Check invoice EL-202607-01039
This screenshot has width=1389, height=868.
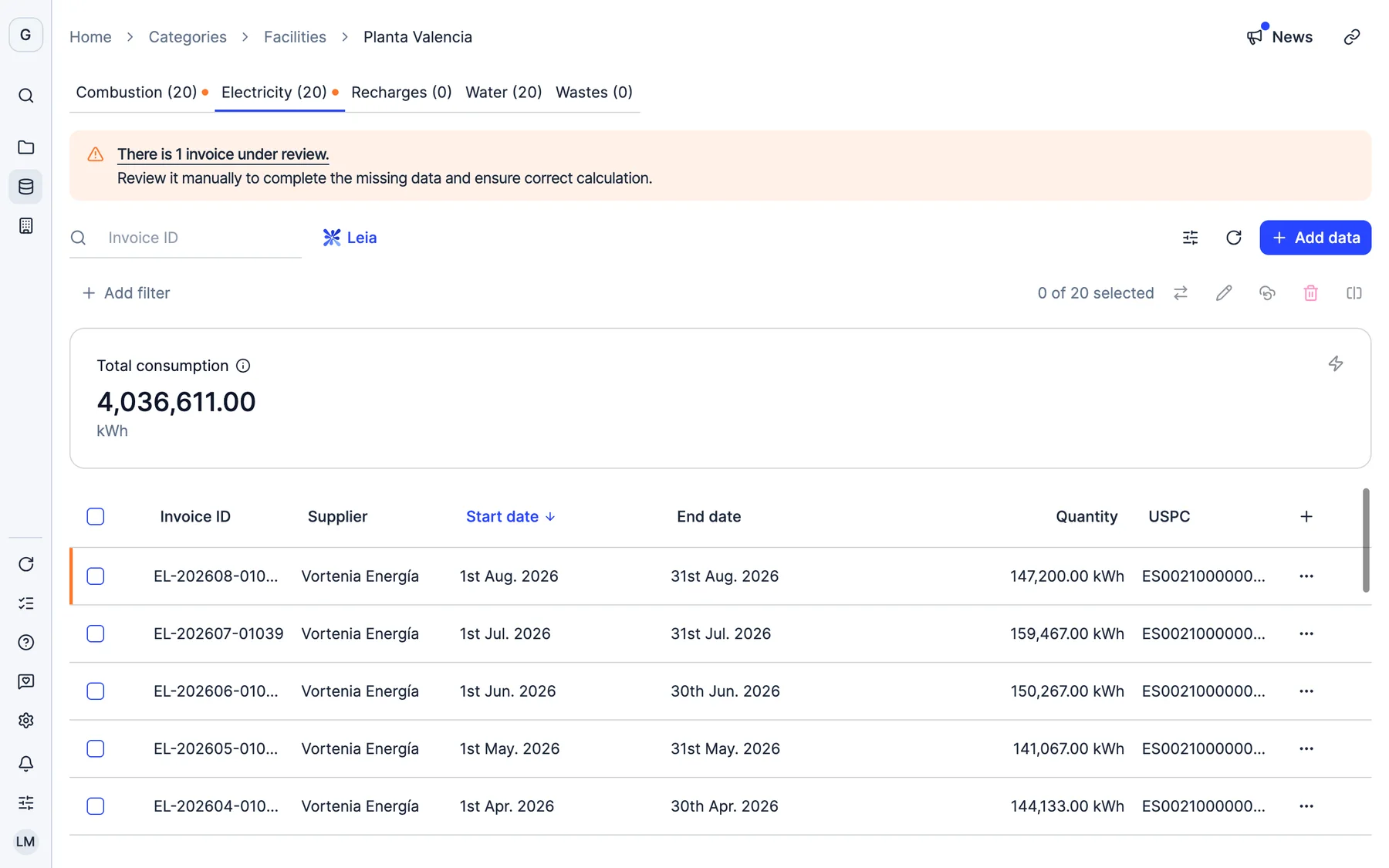click(x=96, y=634)
